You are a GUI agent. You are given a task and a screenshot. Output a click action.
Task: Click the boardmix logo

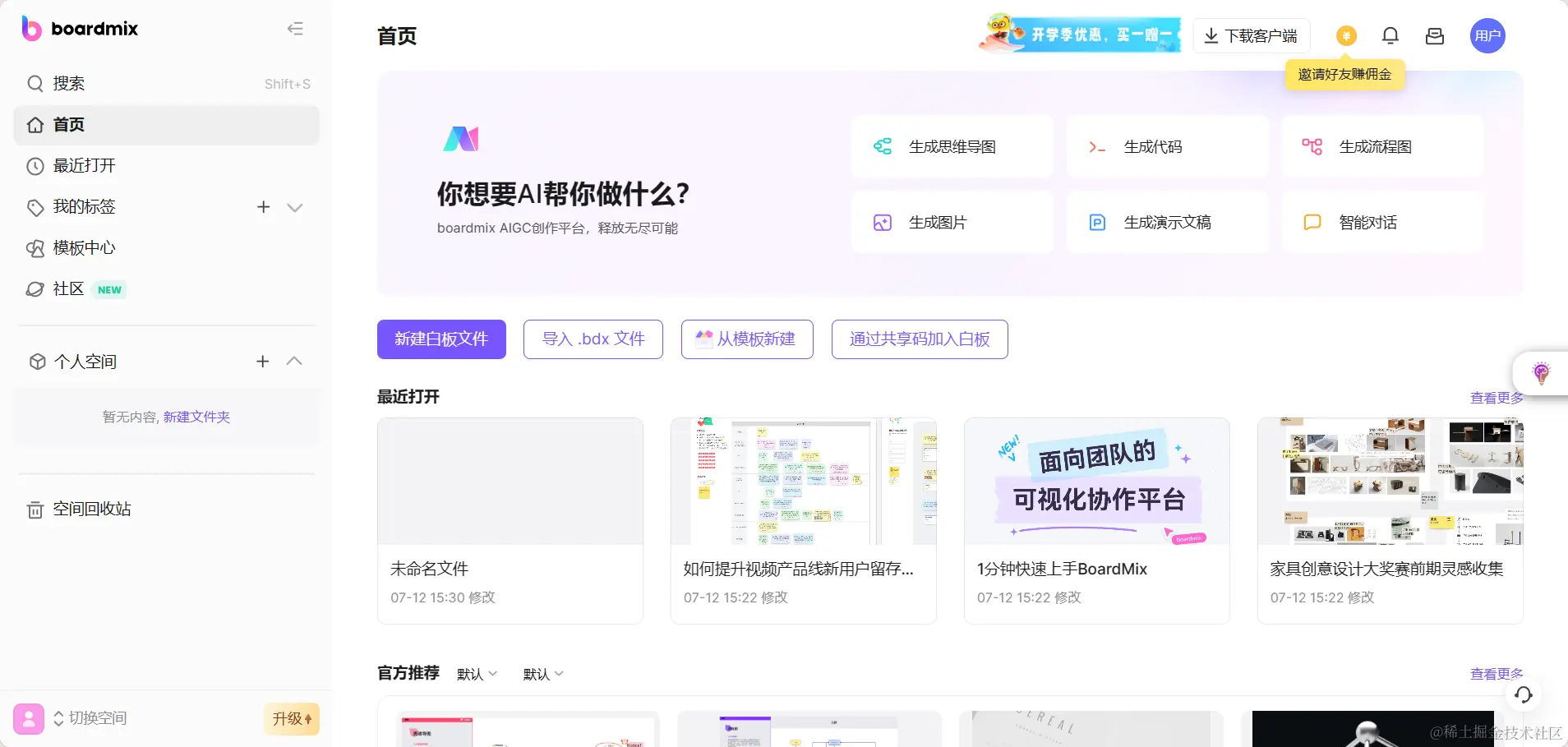(x=80, y=29)
